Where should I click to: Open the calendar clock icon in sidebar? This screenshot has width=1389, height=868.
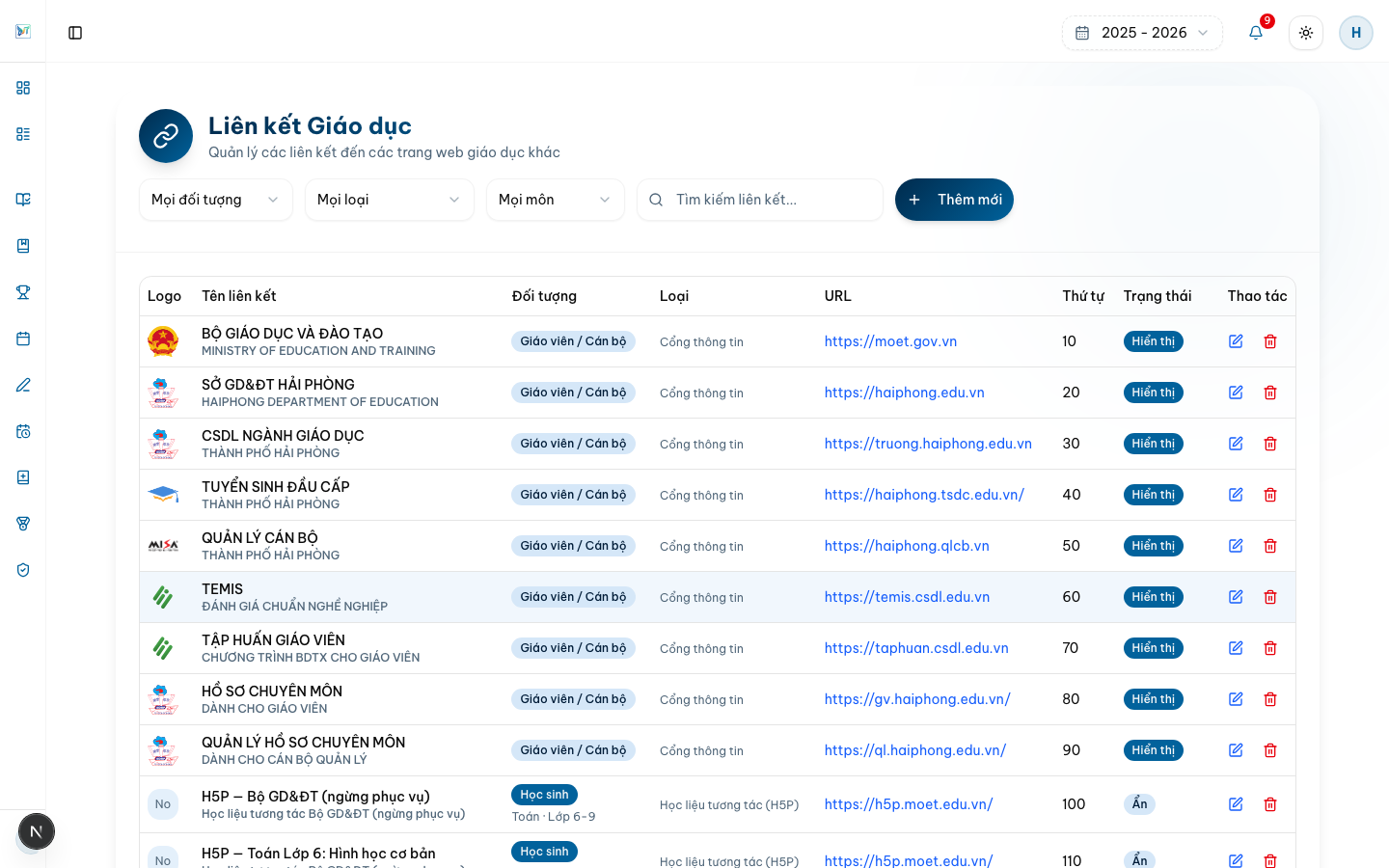(23, 431)
